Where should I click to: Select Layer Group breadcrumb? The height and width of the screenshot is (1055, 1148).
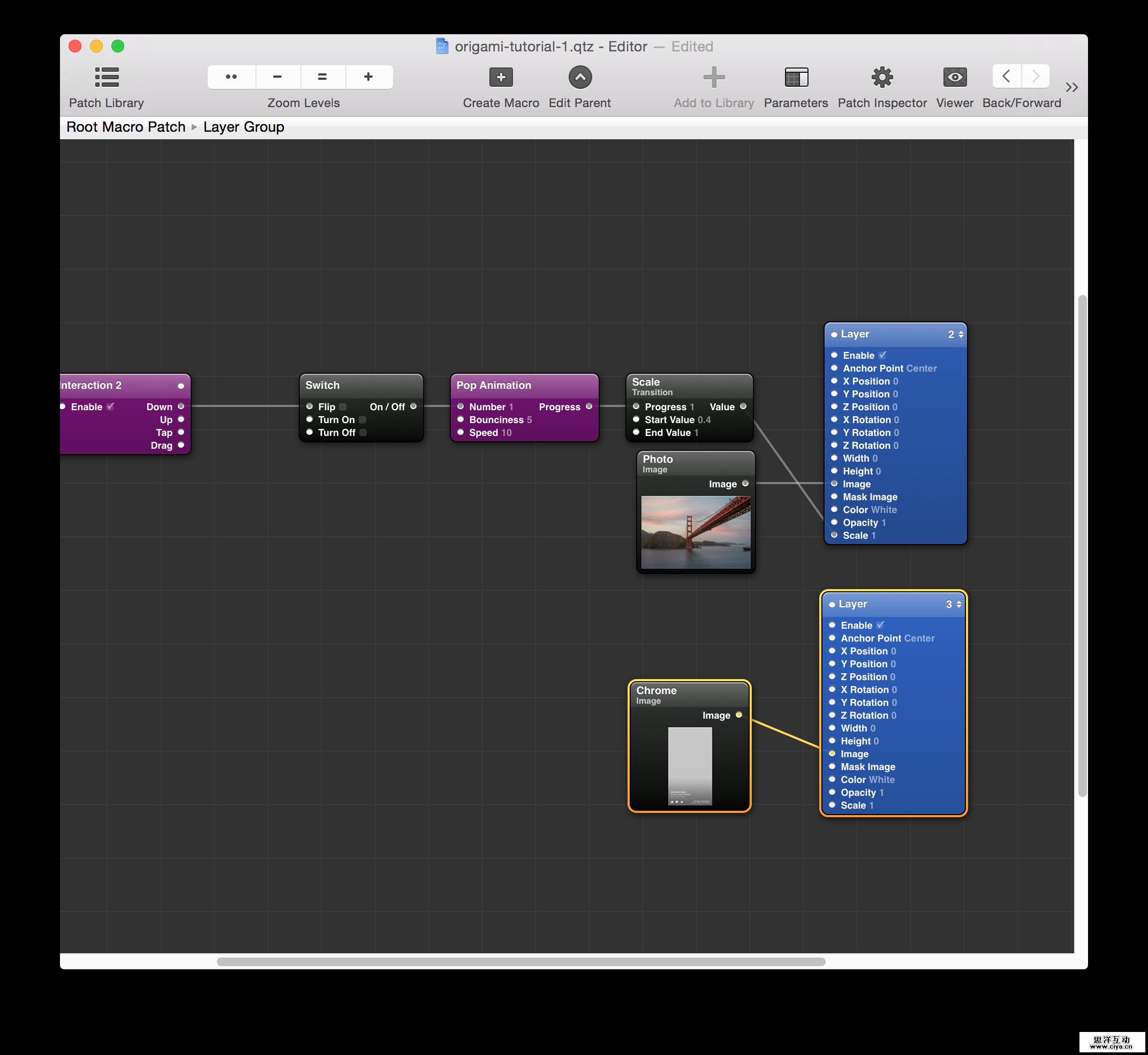[243, 127]
